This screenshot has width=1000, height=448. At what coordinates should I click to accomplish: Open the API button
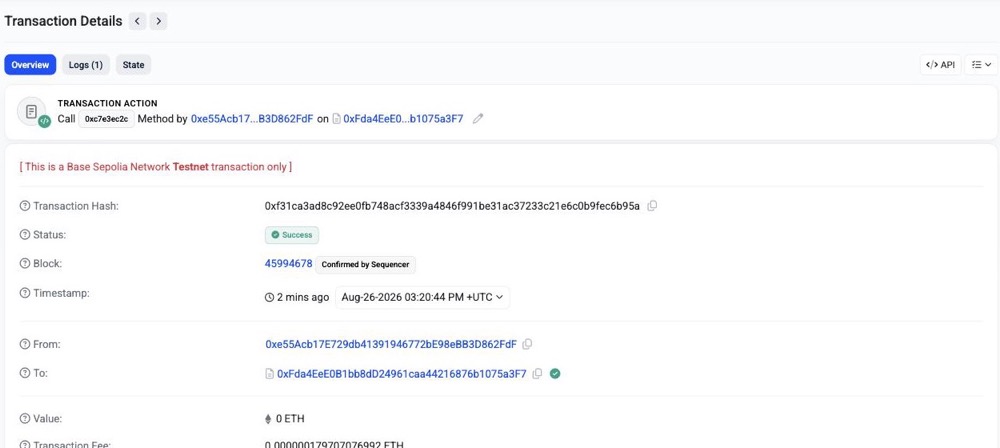coord(940,64)
